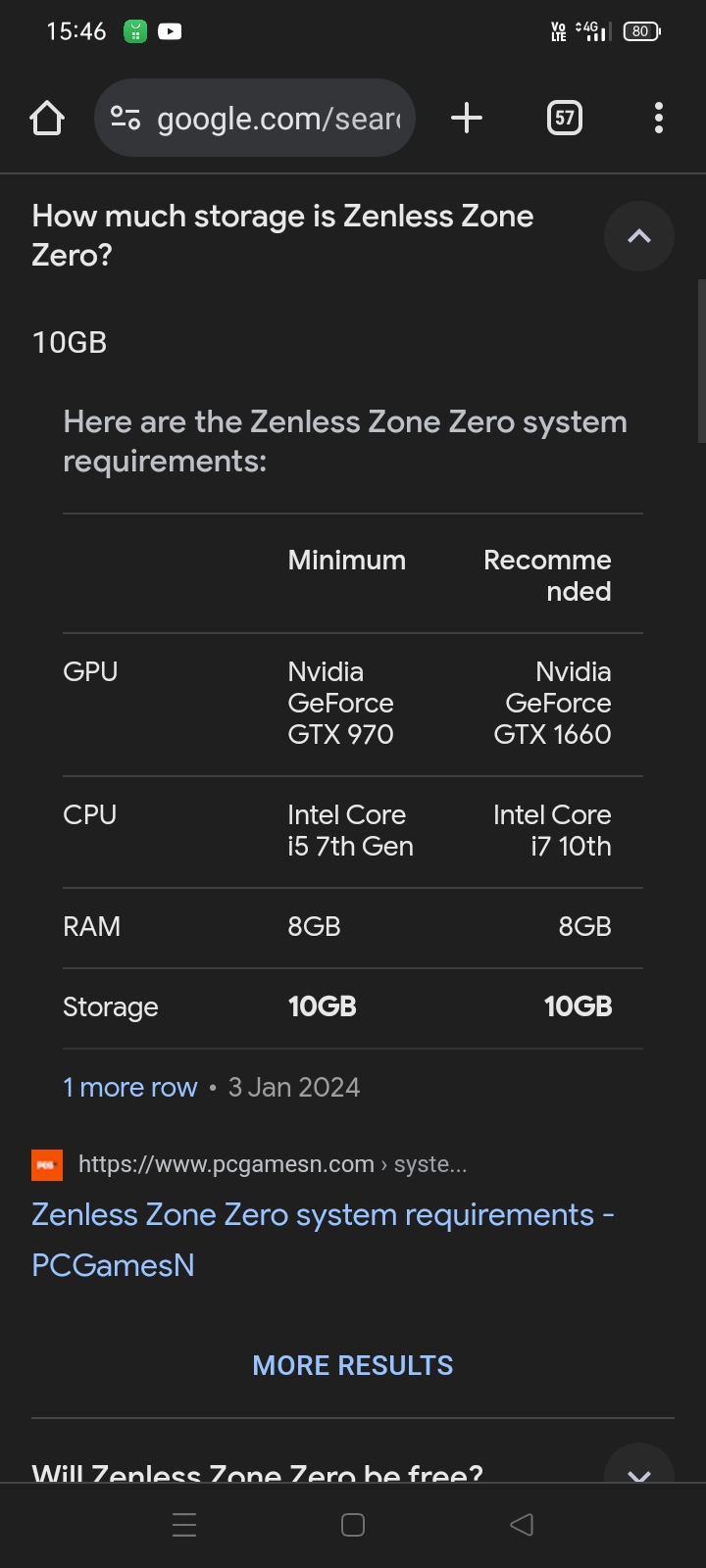706x1568 pixels.
Task: Tap Android home navigation button
Action: click(x=353, y=1525)
